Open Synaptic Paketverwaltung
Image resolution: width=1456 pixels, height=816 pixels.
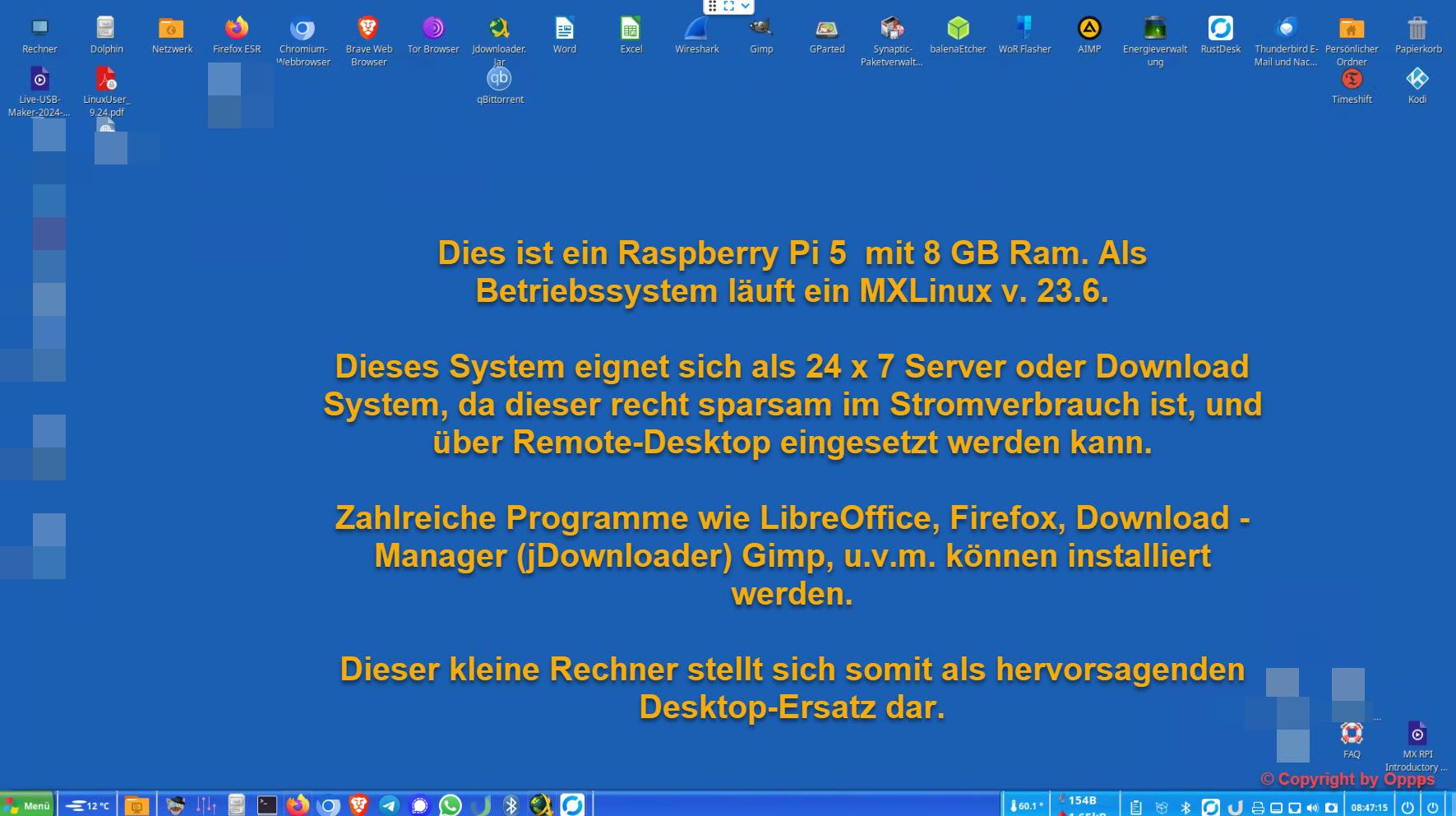(x=891, y=27)
